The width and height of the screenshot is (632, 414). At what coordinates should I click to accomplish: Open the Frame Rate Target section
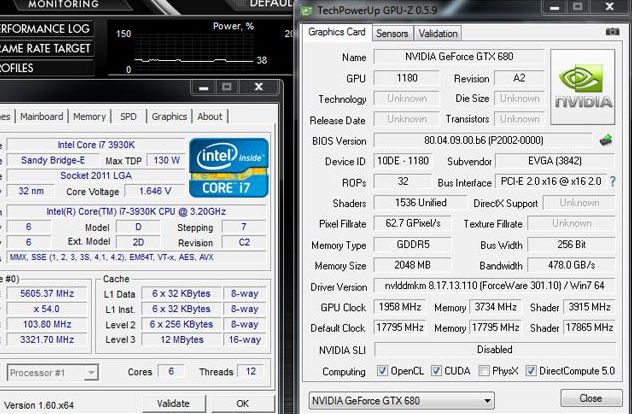point(45,48)
